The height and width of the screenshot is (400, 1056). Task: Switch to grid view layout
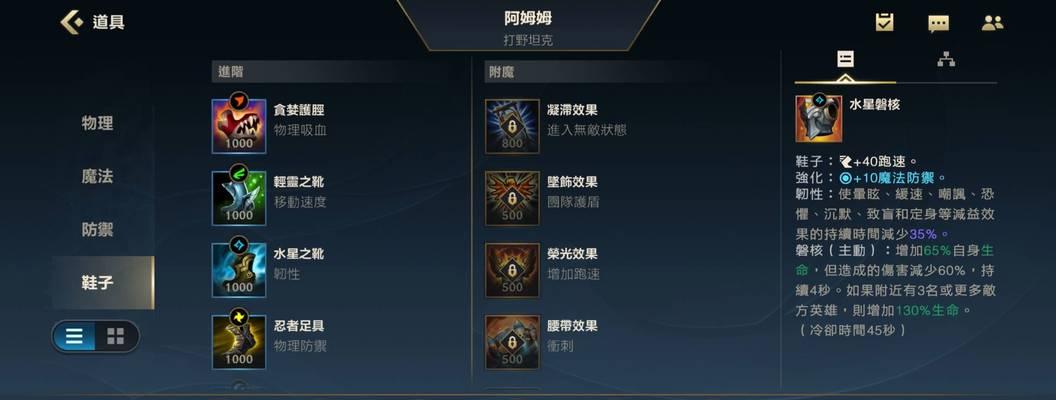(116, 336)
